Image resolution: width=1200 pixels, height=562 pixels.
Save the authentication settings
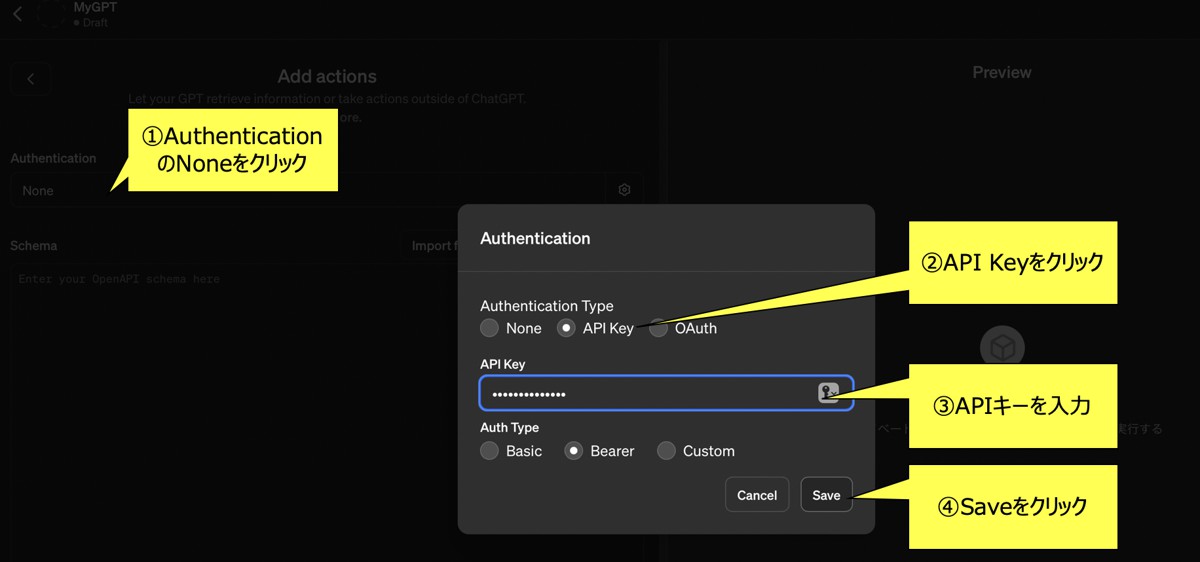pos(826,495)
